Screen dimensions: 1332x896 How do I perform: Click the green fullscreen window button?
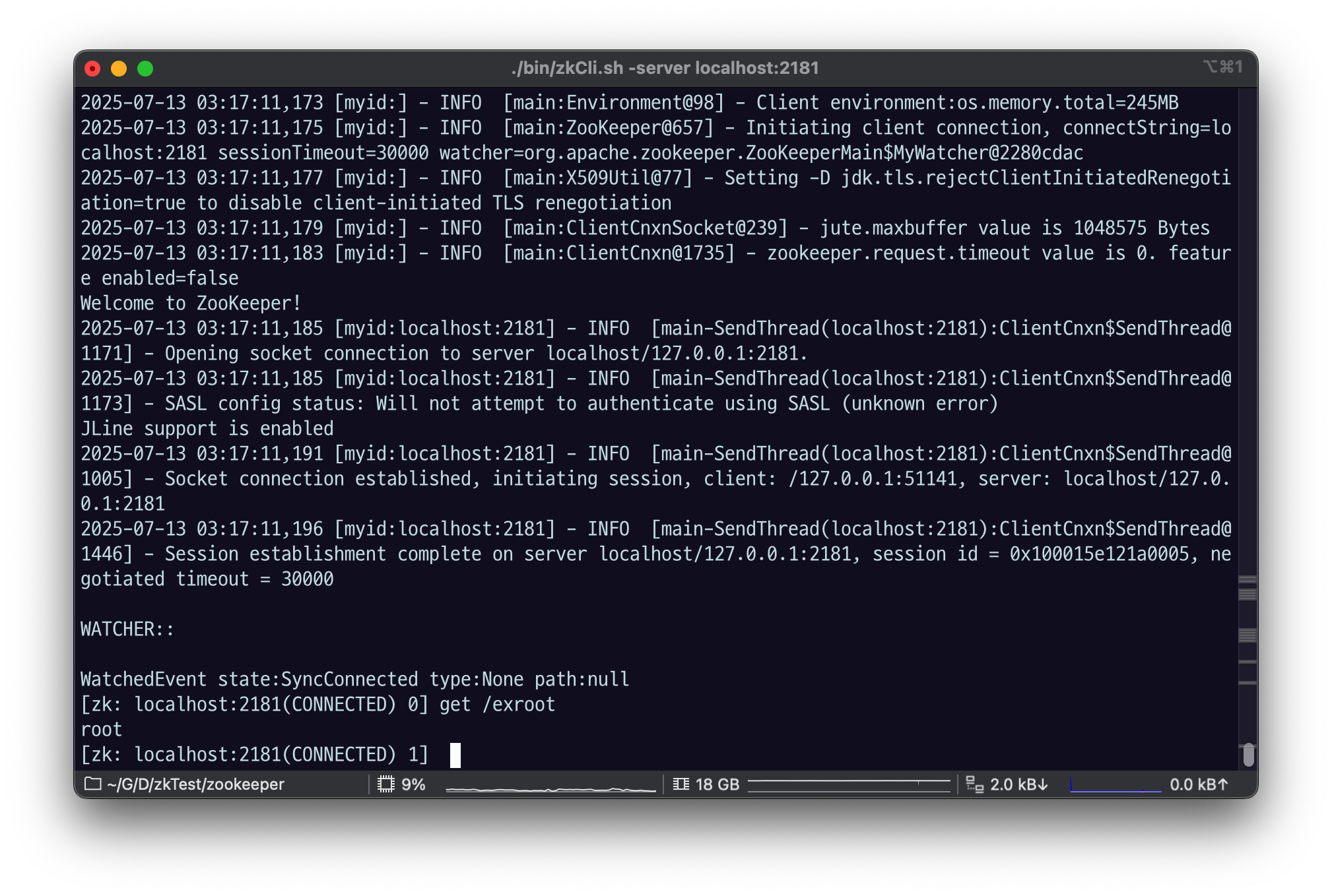click(145, 69)
